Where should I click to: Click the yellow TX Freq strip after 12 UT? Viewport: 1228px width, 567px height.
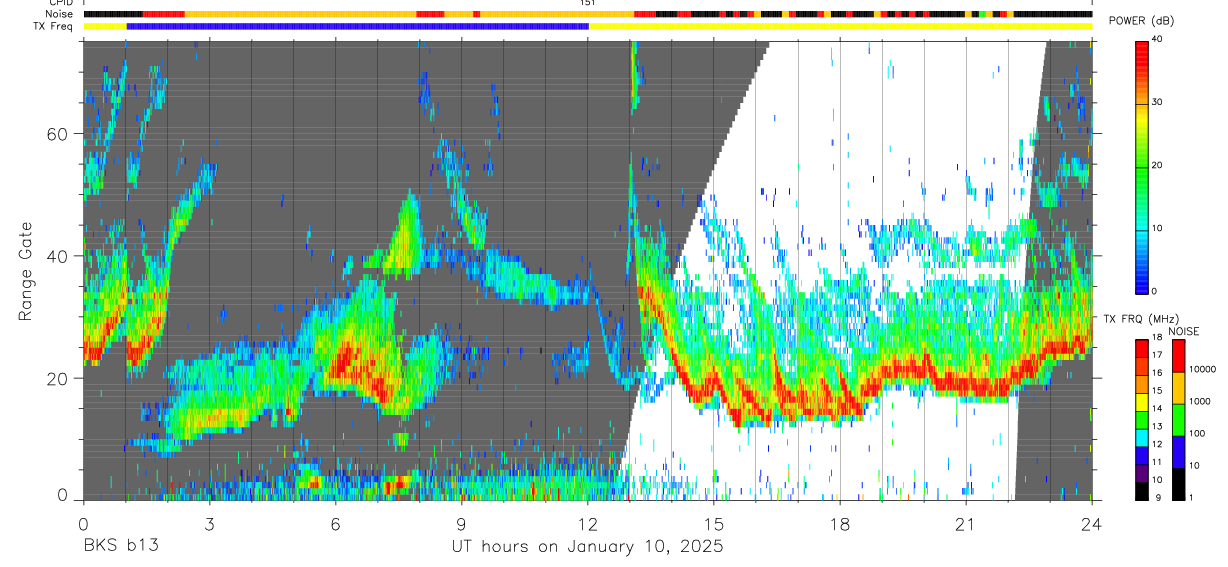click(x=840, y=26)
